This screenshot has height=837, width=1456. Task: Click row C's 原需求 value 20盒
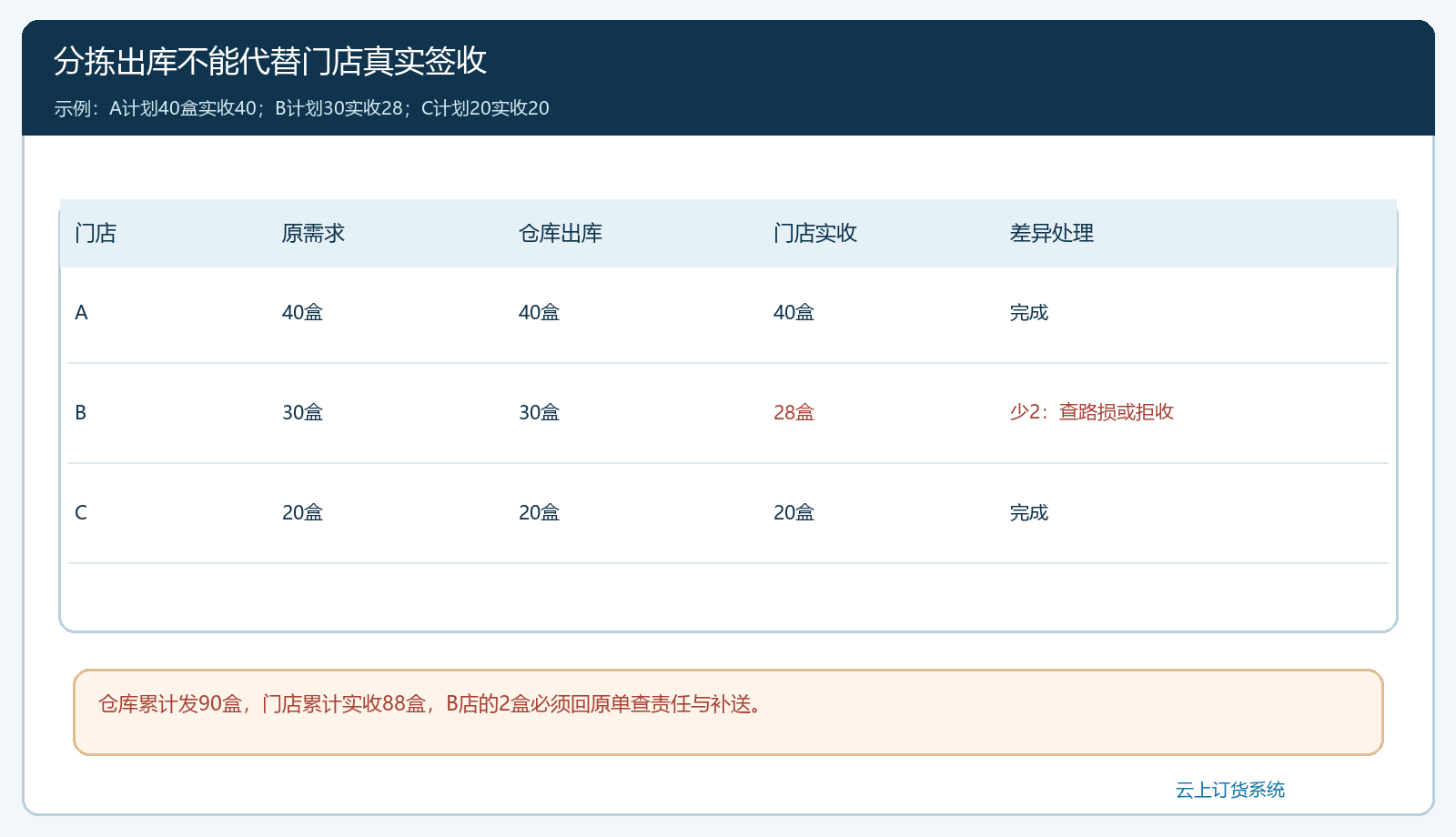click(x=302, y=513)
